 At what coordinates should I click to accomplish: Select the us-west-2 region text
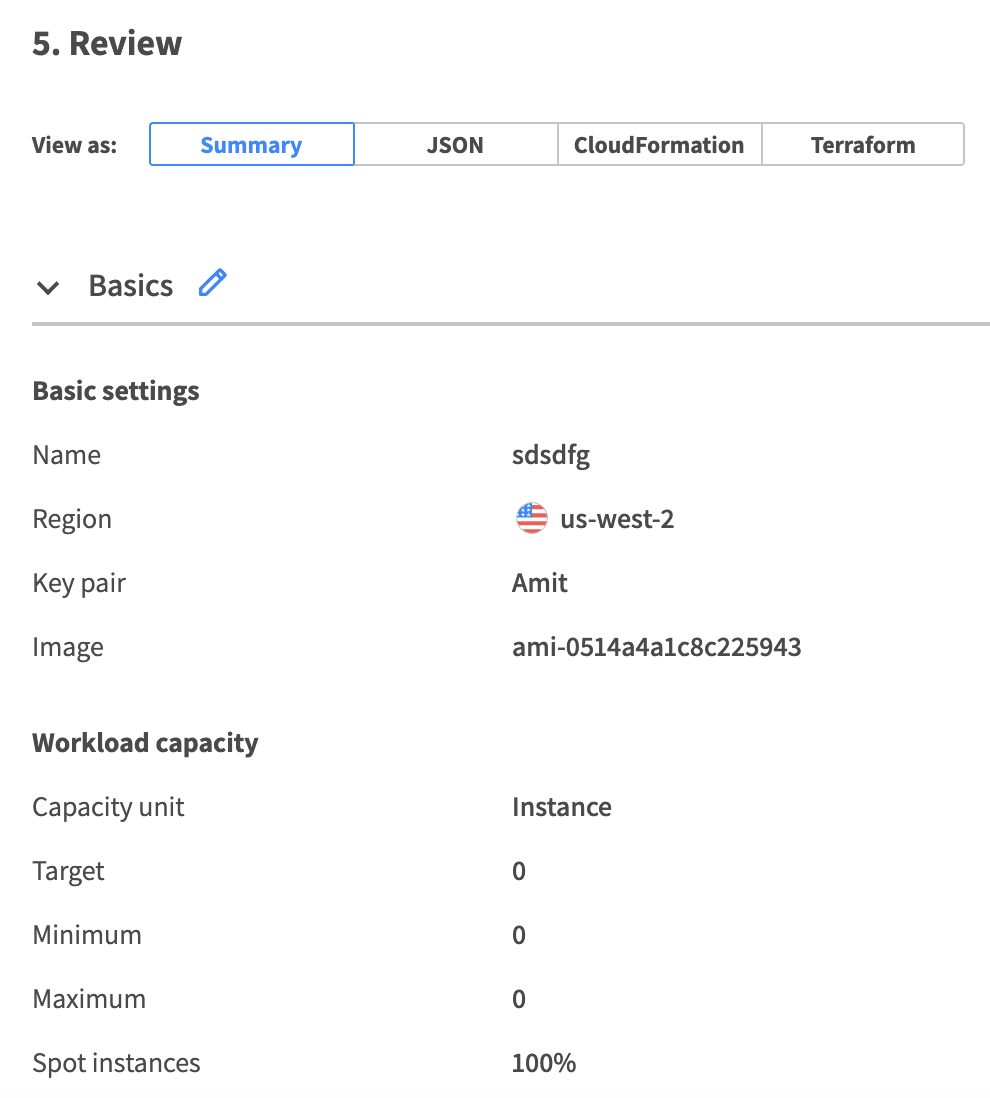click(617, 519)
